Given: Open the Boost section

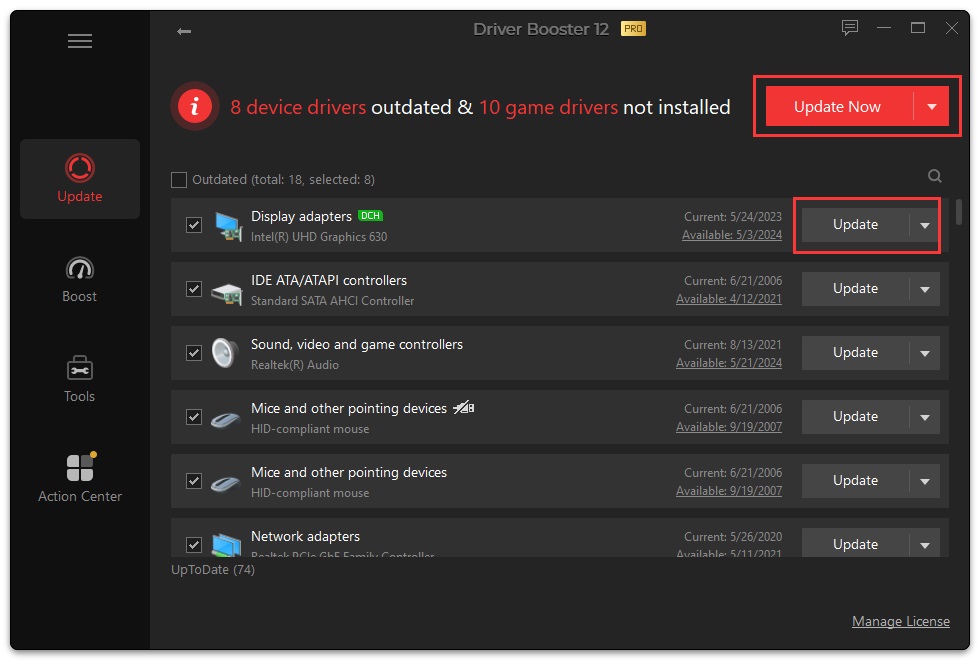Looking at the screenshot, I should (x=80, y=279).
